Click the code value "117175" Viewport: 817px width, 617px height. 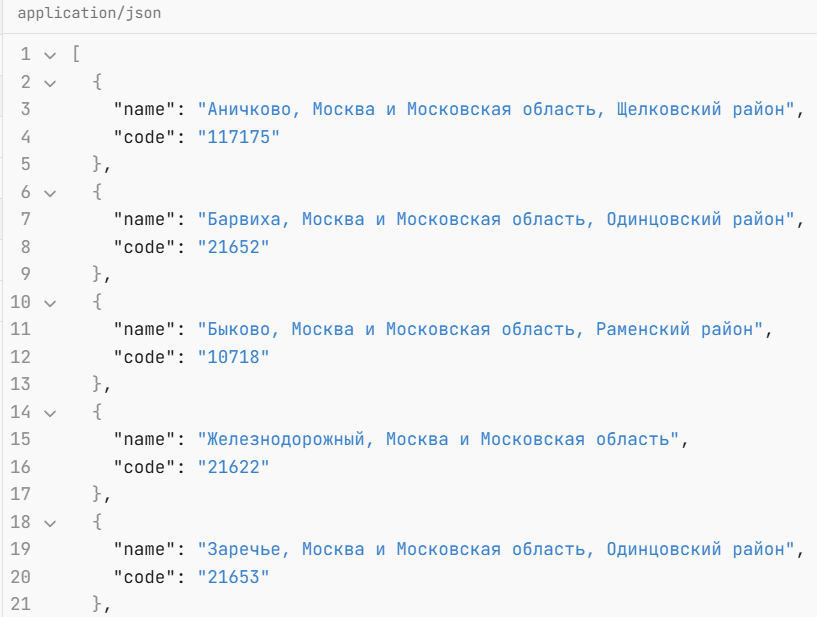238,137
